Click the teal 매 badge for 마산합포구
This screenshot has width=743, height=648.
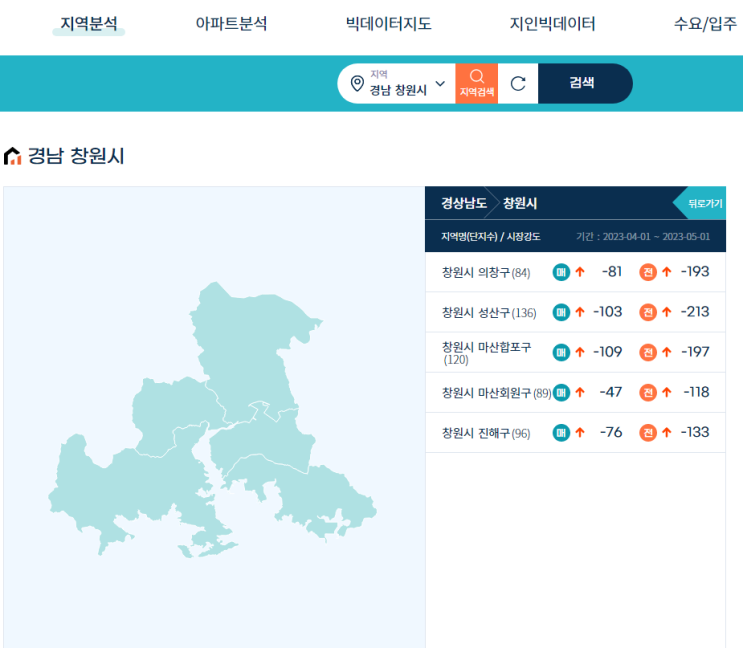coord(561,352)
